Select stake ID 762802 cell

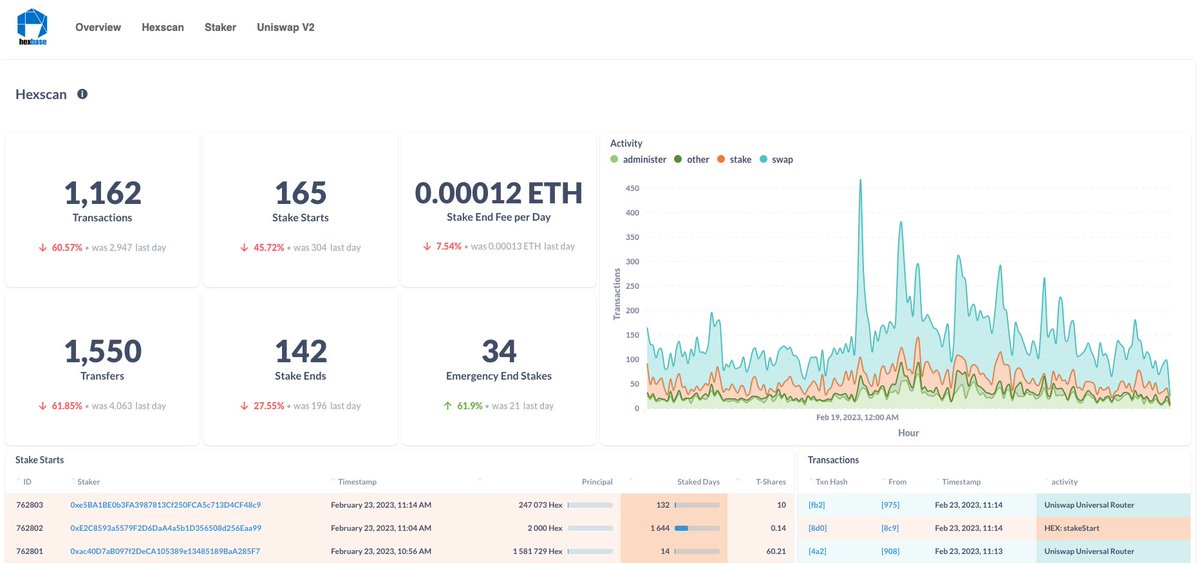(28, 528)
